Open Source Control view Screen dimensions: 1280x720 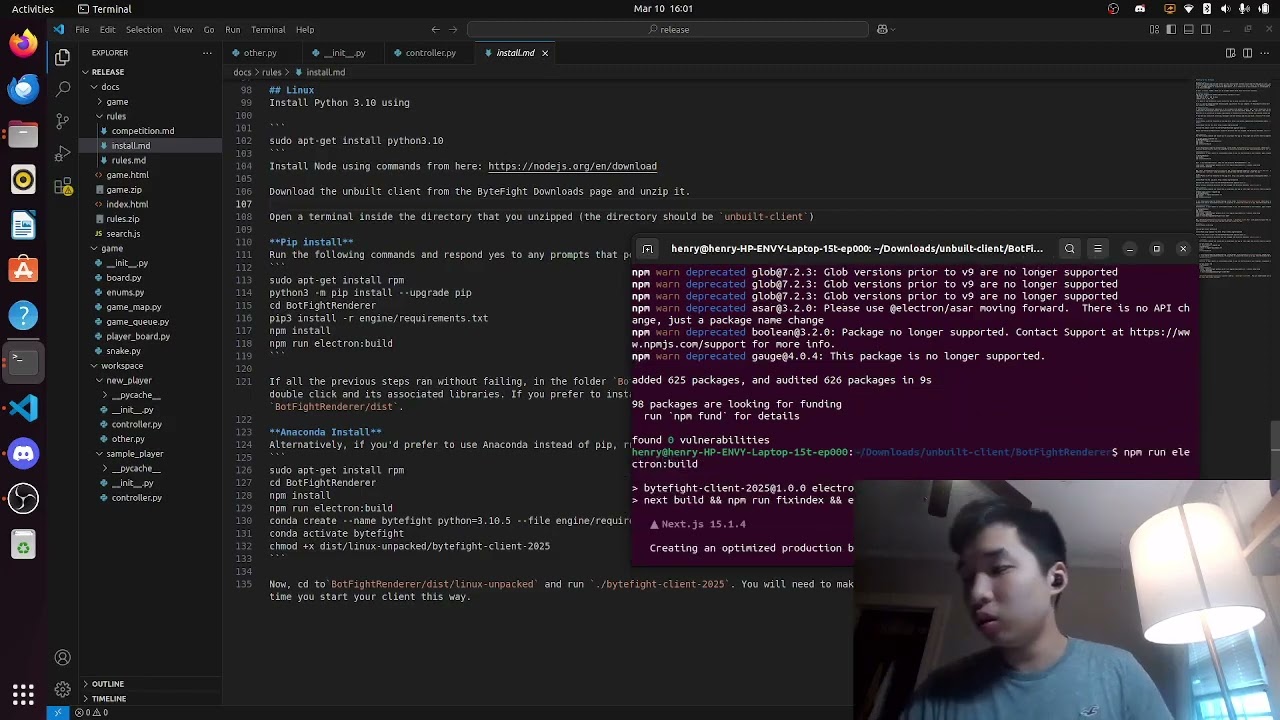[x=62, y=121]
